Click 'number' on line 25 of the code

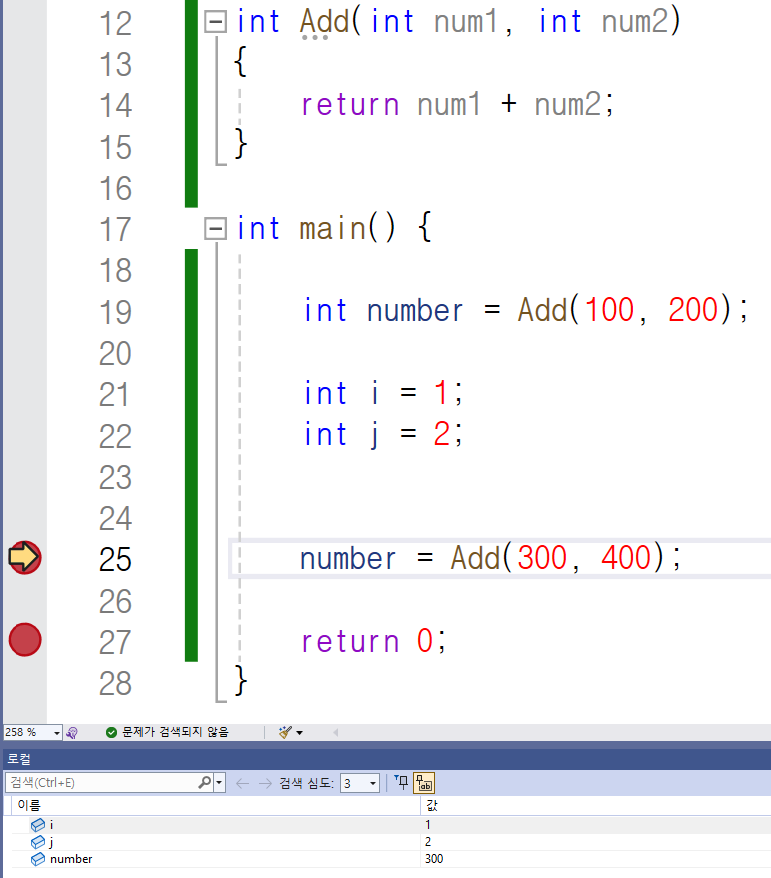click(x=348, y=559)
